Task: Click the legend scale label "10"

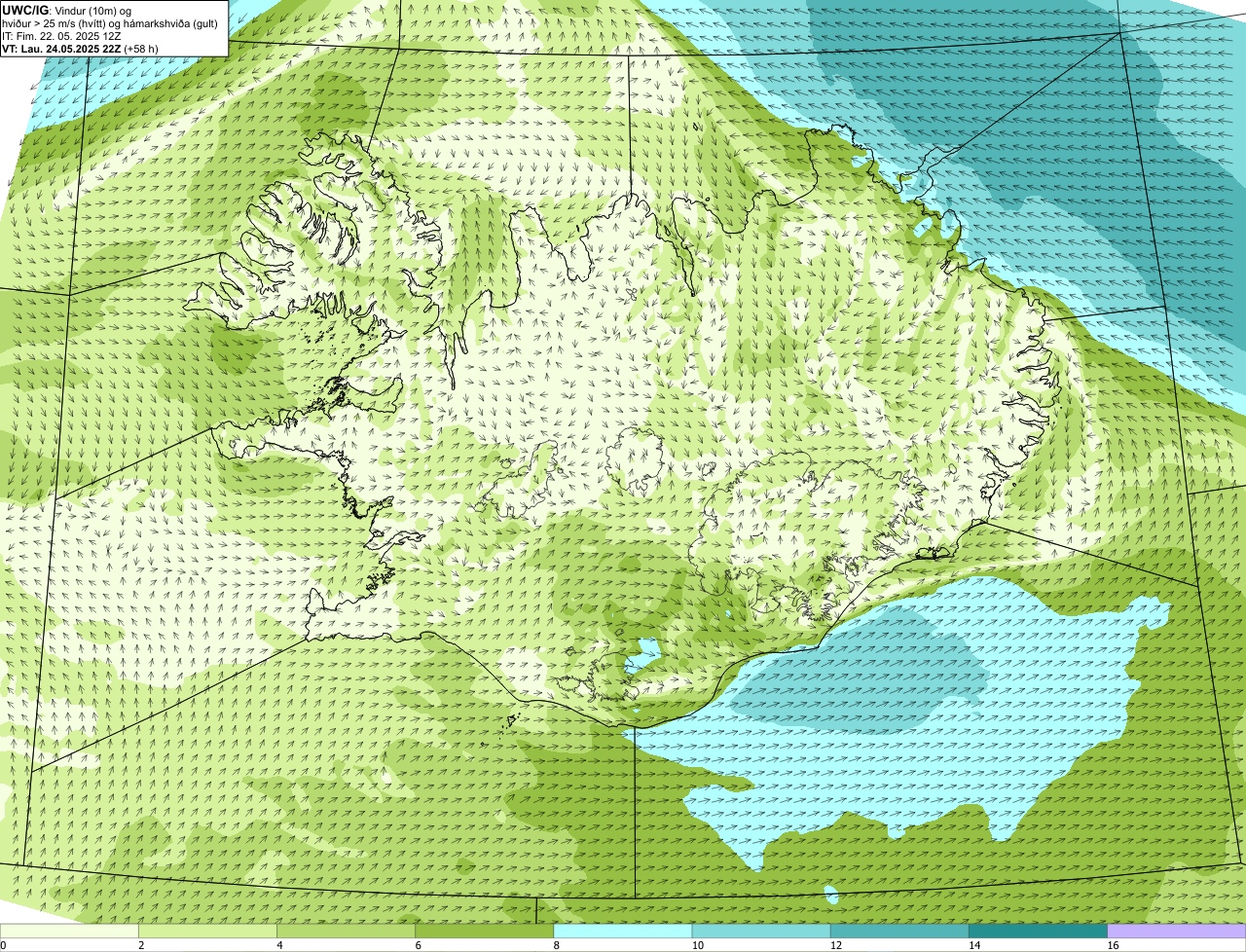Action: (x=697, y=945)
